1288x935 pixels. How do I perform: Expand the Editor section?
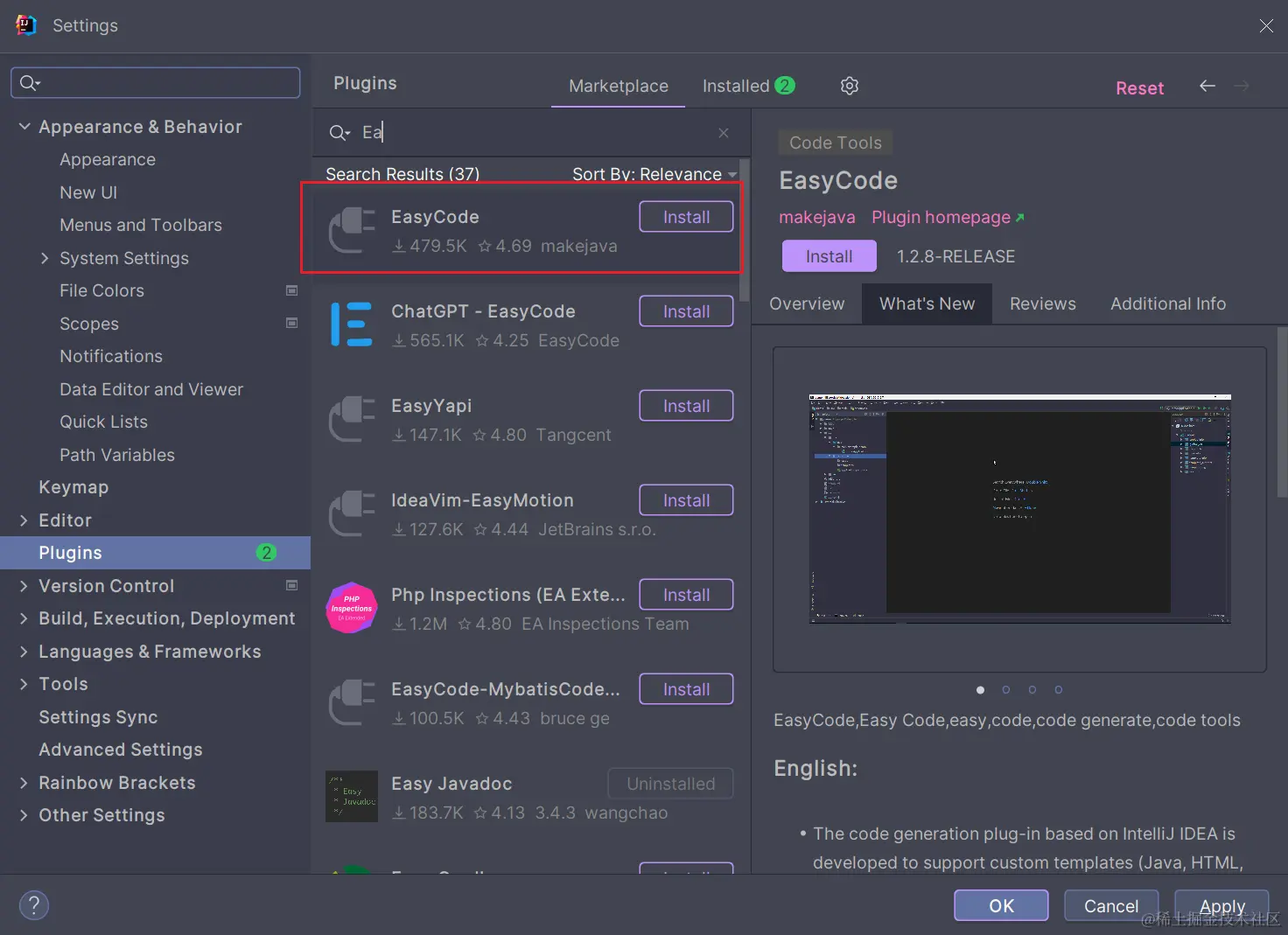point(24,520)
